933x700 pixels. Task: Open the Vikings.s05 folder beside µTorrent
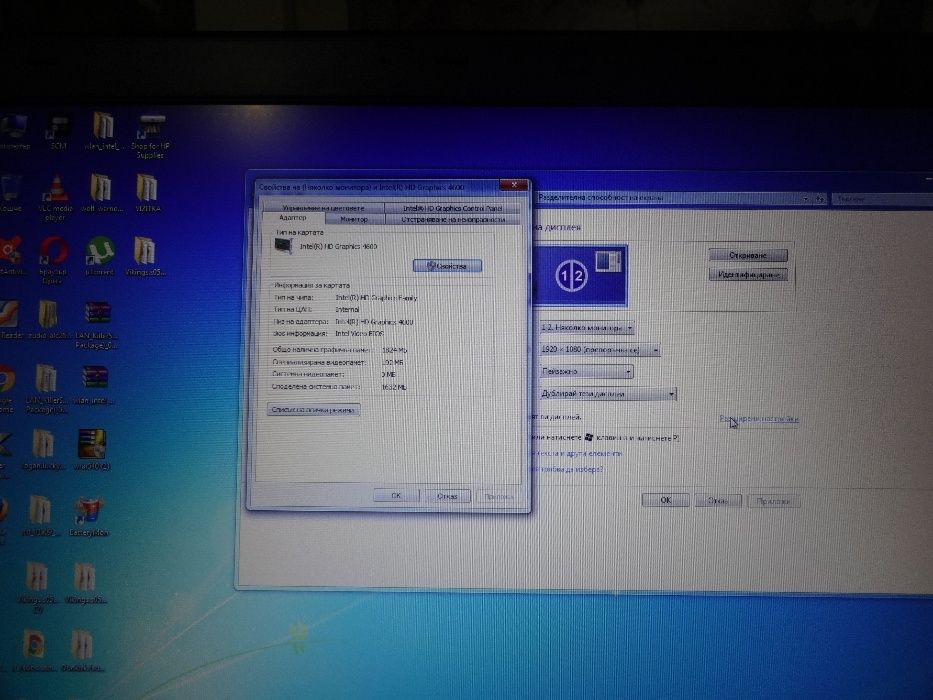pos(145,256)
